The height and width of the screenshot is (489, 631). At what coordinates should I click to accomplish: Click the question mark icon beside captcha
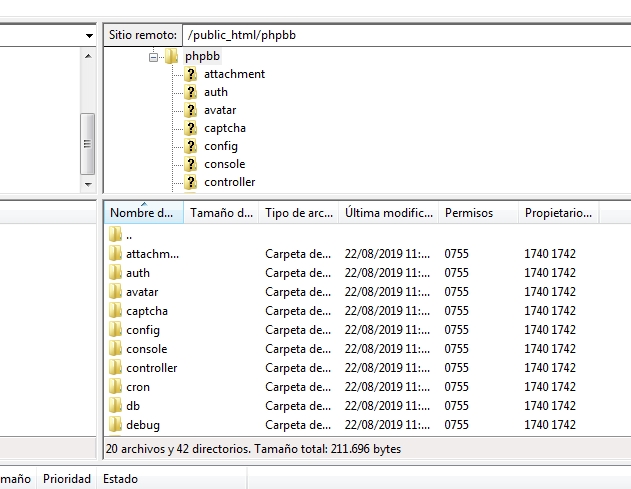(x=192, y=128)
